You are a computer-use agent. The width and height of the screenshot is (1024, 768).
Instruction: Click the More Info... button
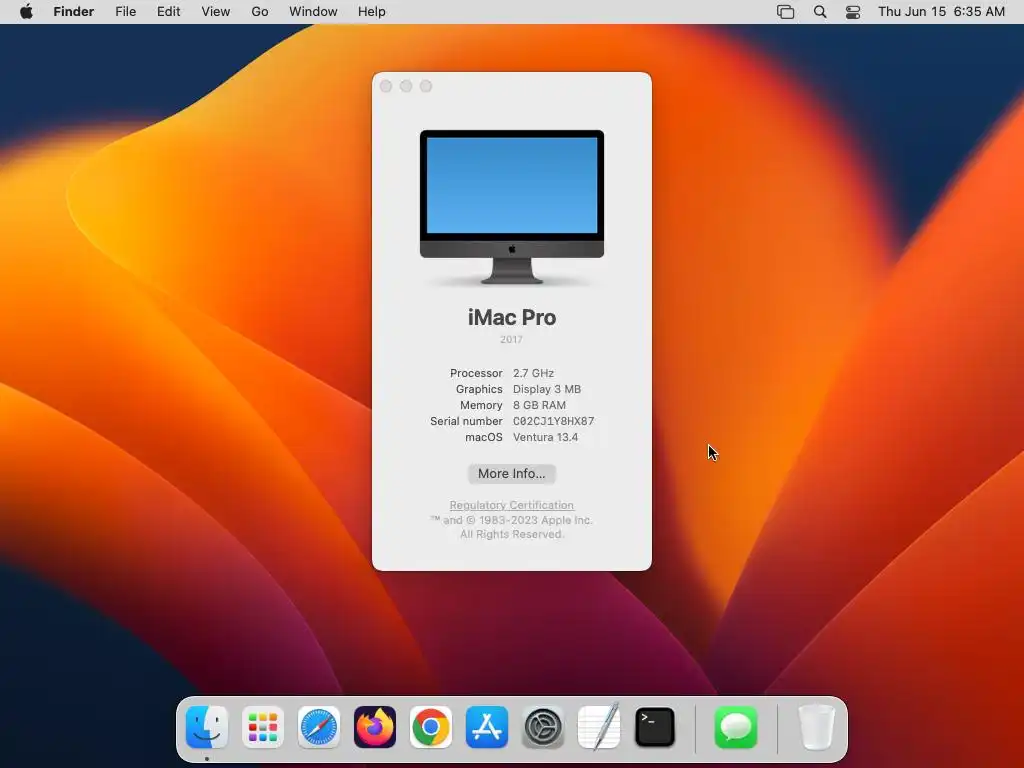click(x=511, y=473)
